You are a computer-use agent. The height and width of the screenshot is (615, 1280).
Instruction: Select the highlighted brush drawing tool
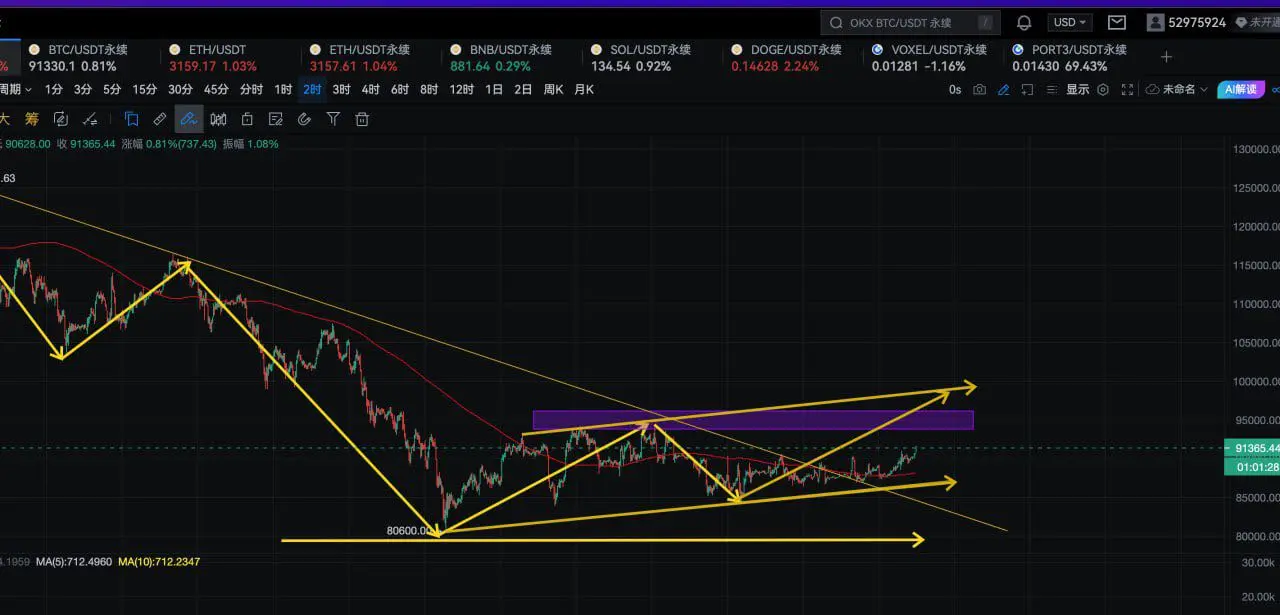(x=188, y=119)
